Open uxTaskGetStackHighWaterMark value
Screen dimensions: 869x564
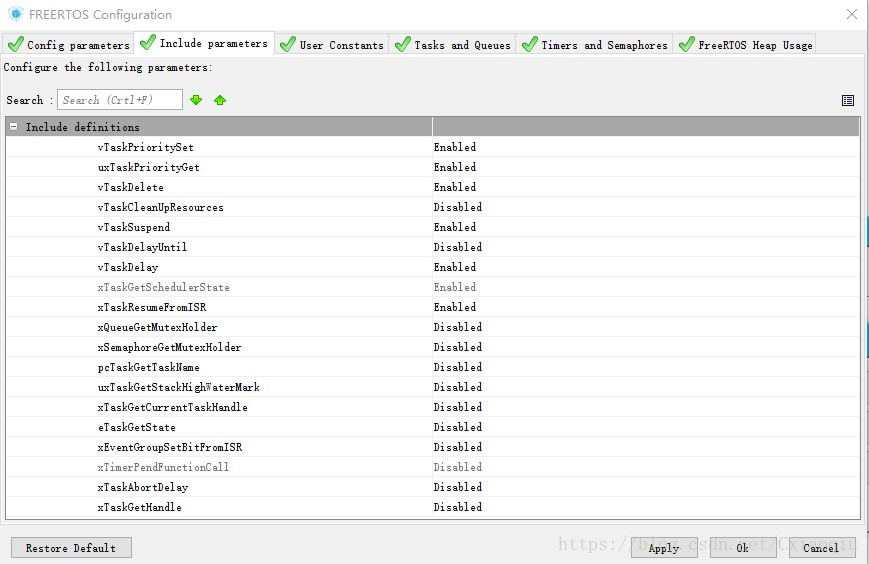tap(646, 387)
